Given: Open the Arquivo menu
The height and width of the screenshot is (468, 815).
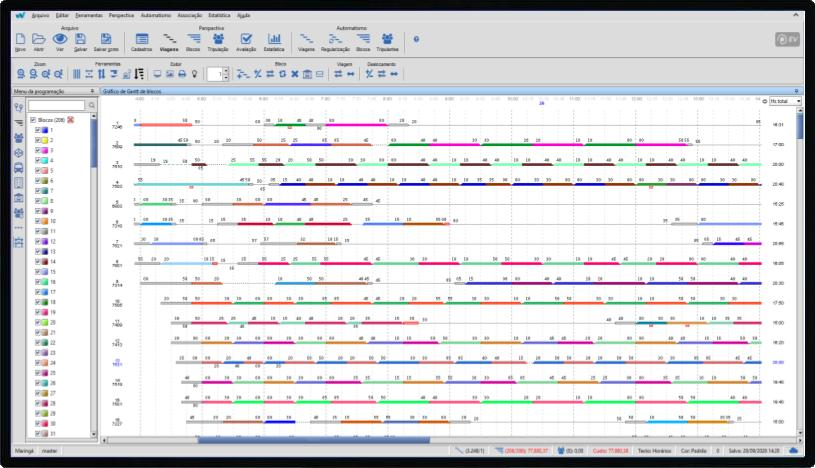Looking at the screenshot, I should coord(41,16).
